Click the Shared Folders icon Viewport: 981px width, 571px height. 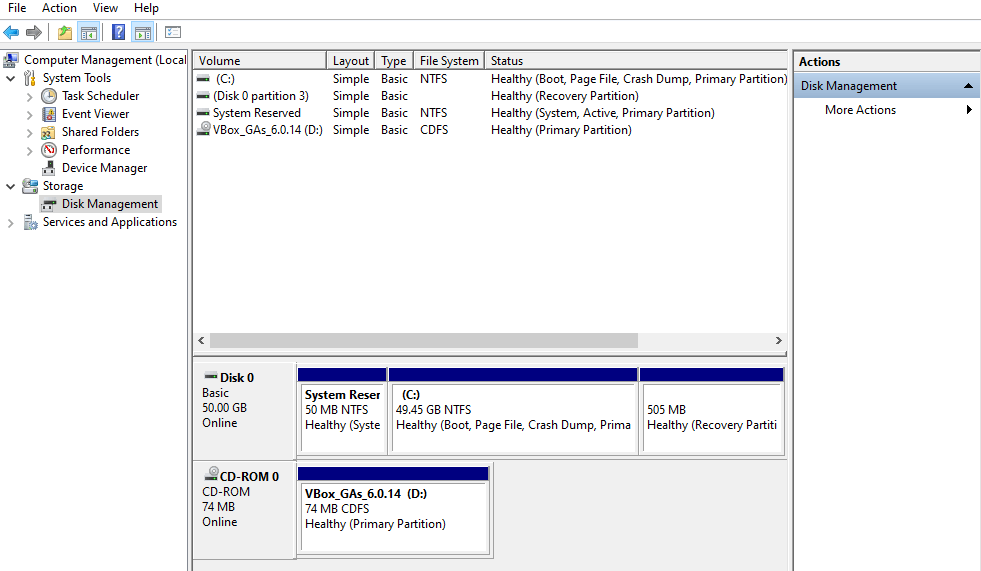coord(49,133)
